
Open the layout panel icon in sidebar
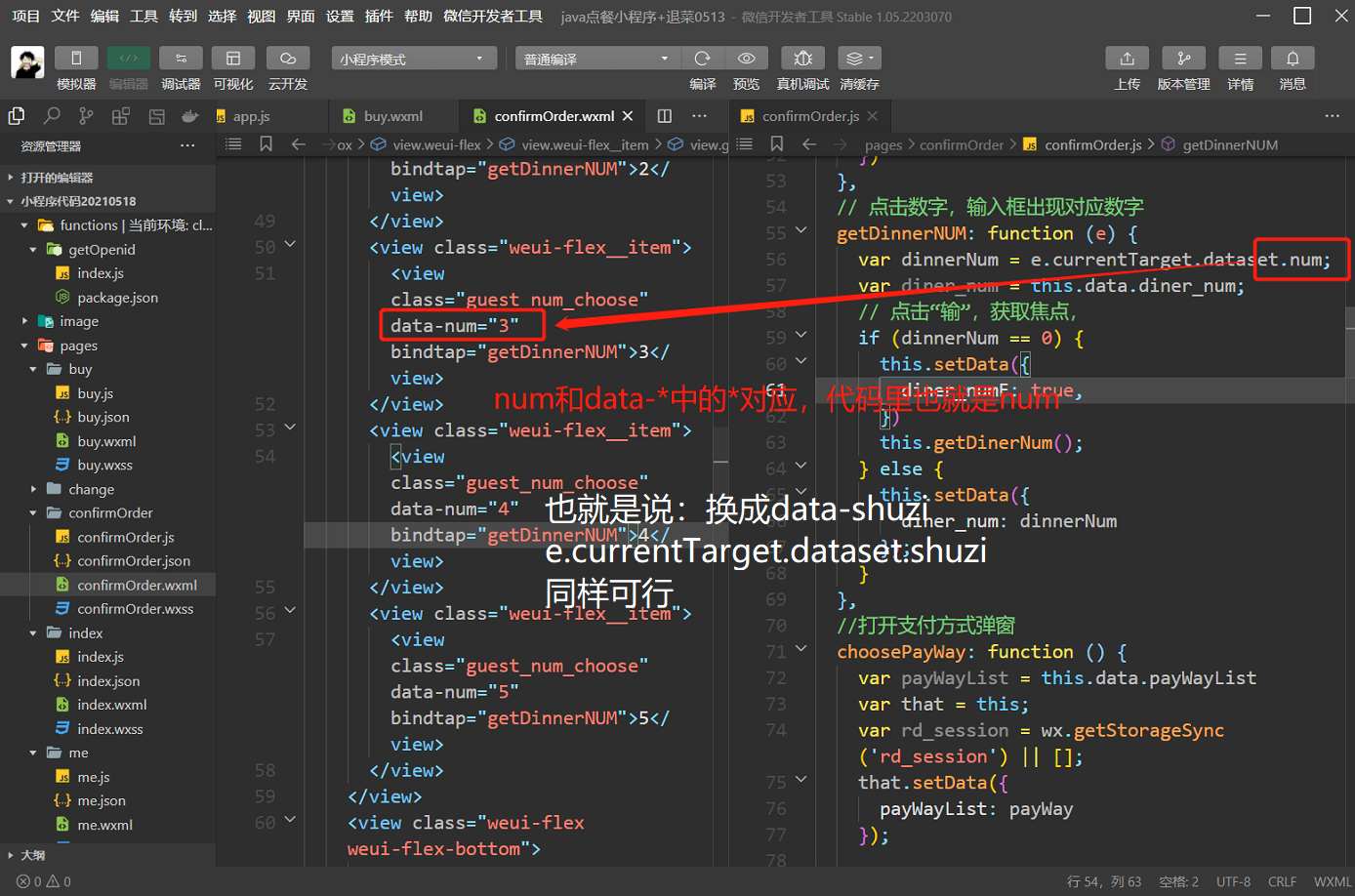tap(156, 116)
